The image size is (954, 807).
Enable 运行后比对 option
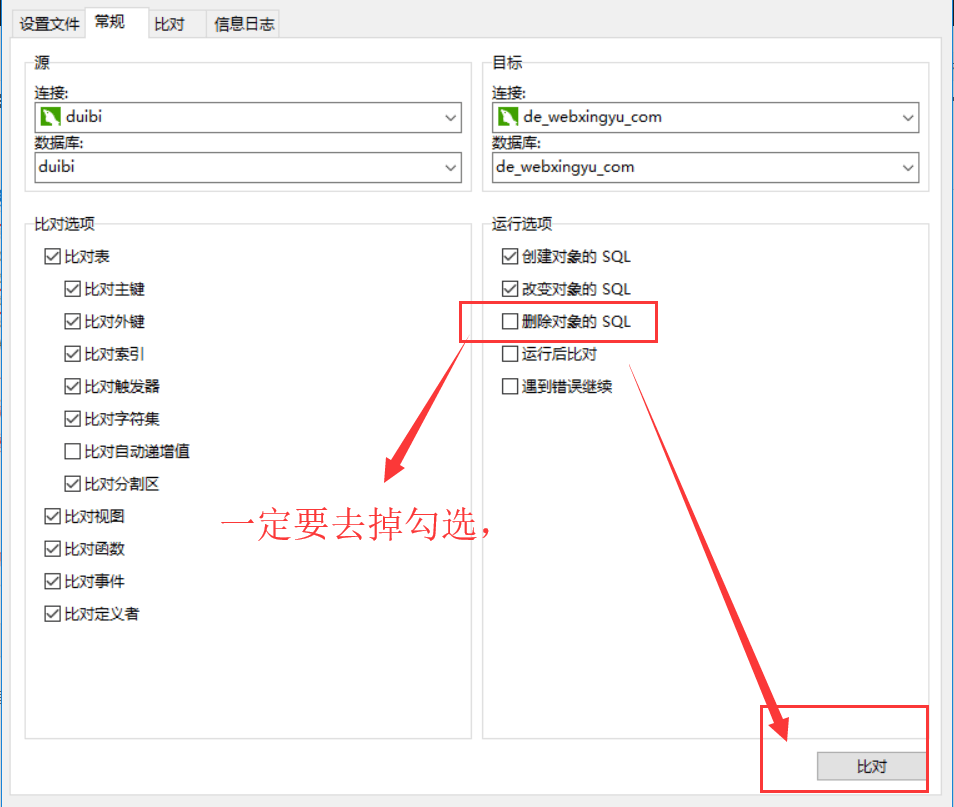click(510, 353)
